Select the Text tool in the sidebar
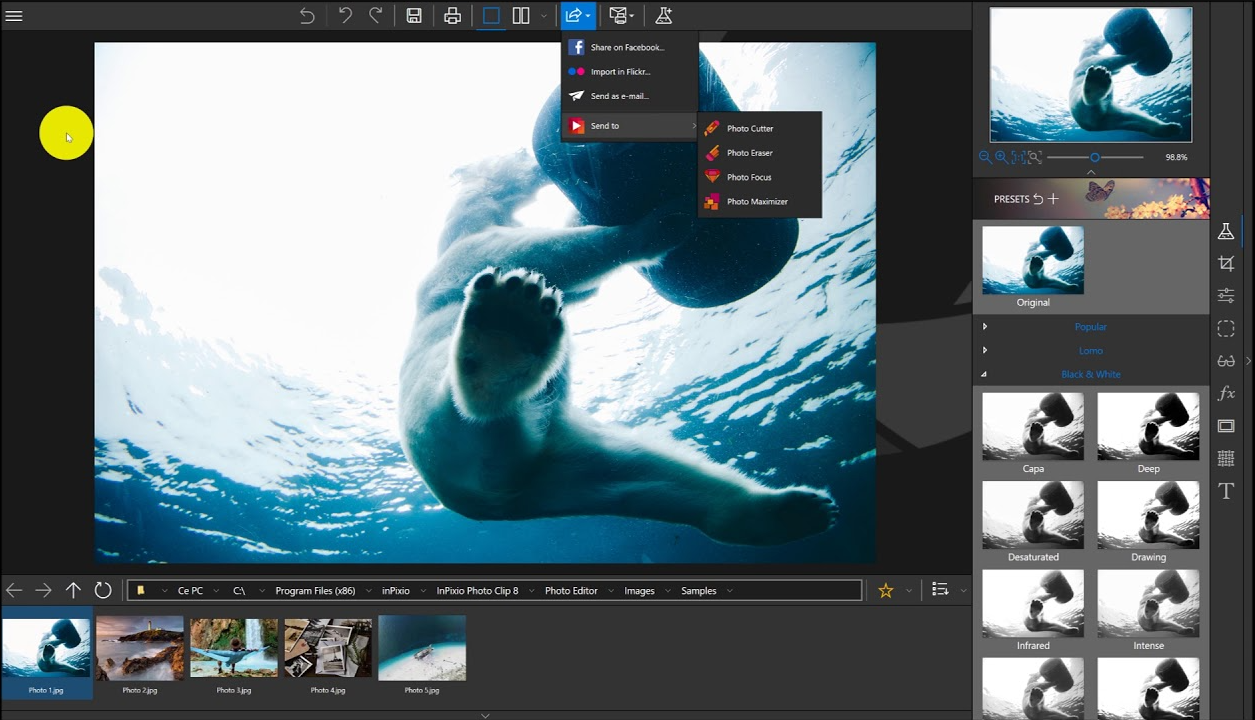 [1226, 491]
